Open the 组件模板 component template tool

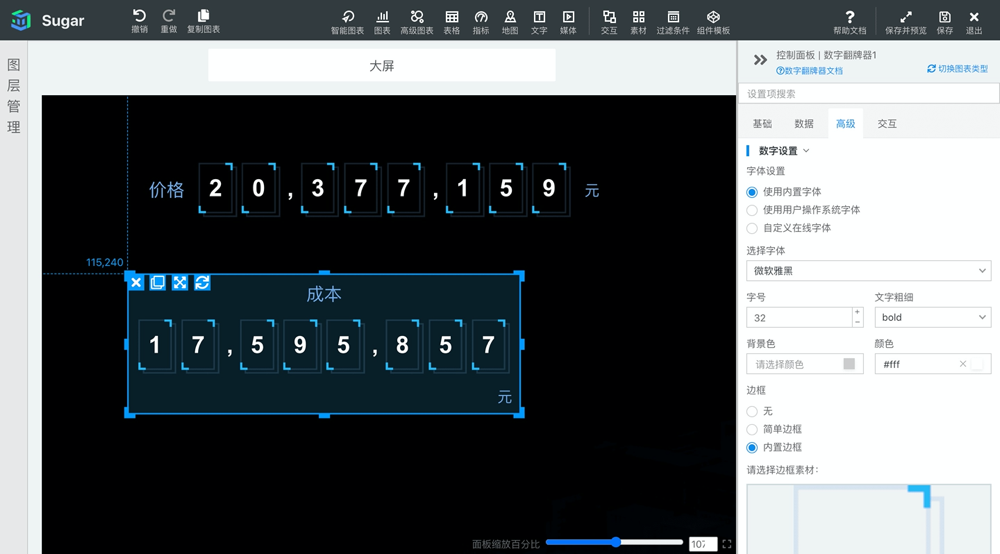[713, 22]
